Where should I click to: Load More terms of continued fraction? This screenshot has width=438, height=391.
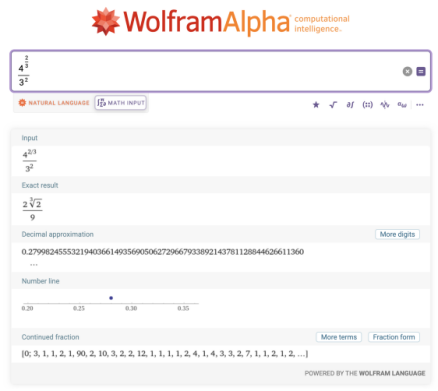339,337
